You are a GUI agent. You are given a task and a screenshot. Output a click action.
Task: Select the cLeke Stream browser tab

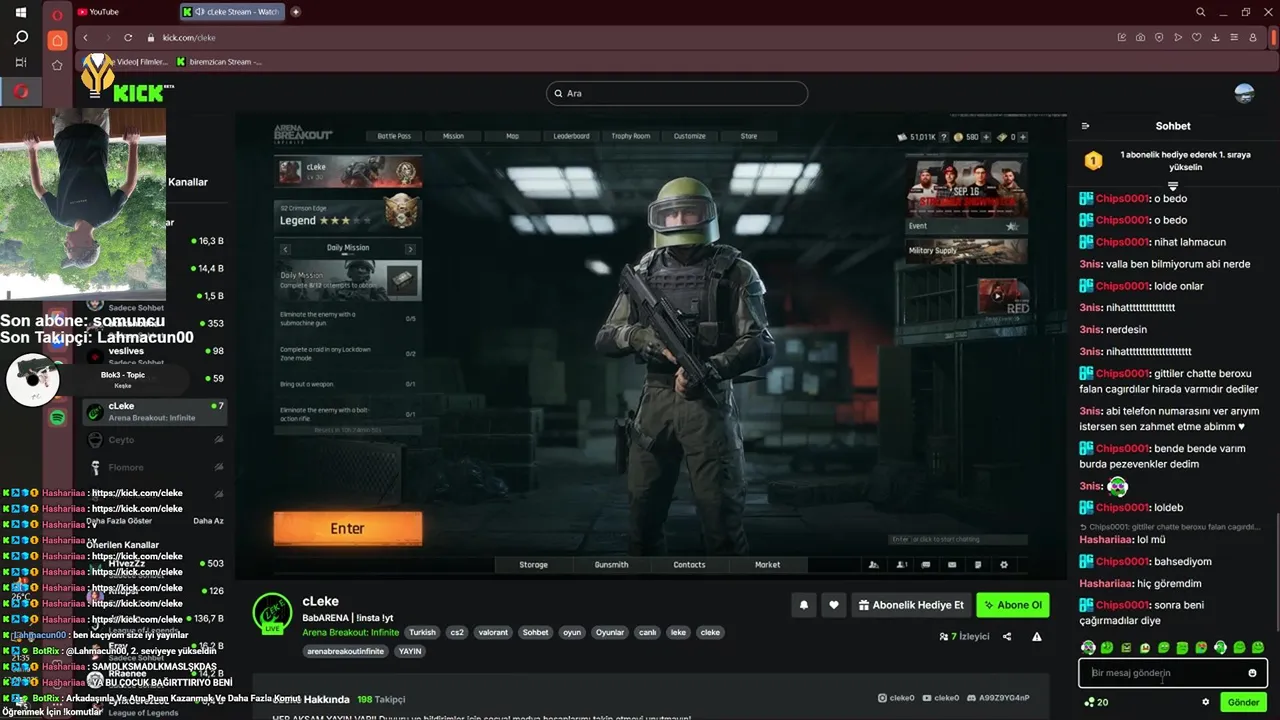[x=231, y=12]
